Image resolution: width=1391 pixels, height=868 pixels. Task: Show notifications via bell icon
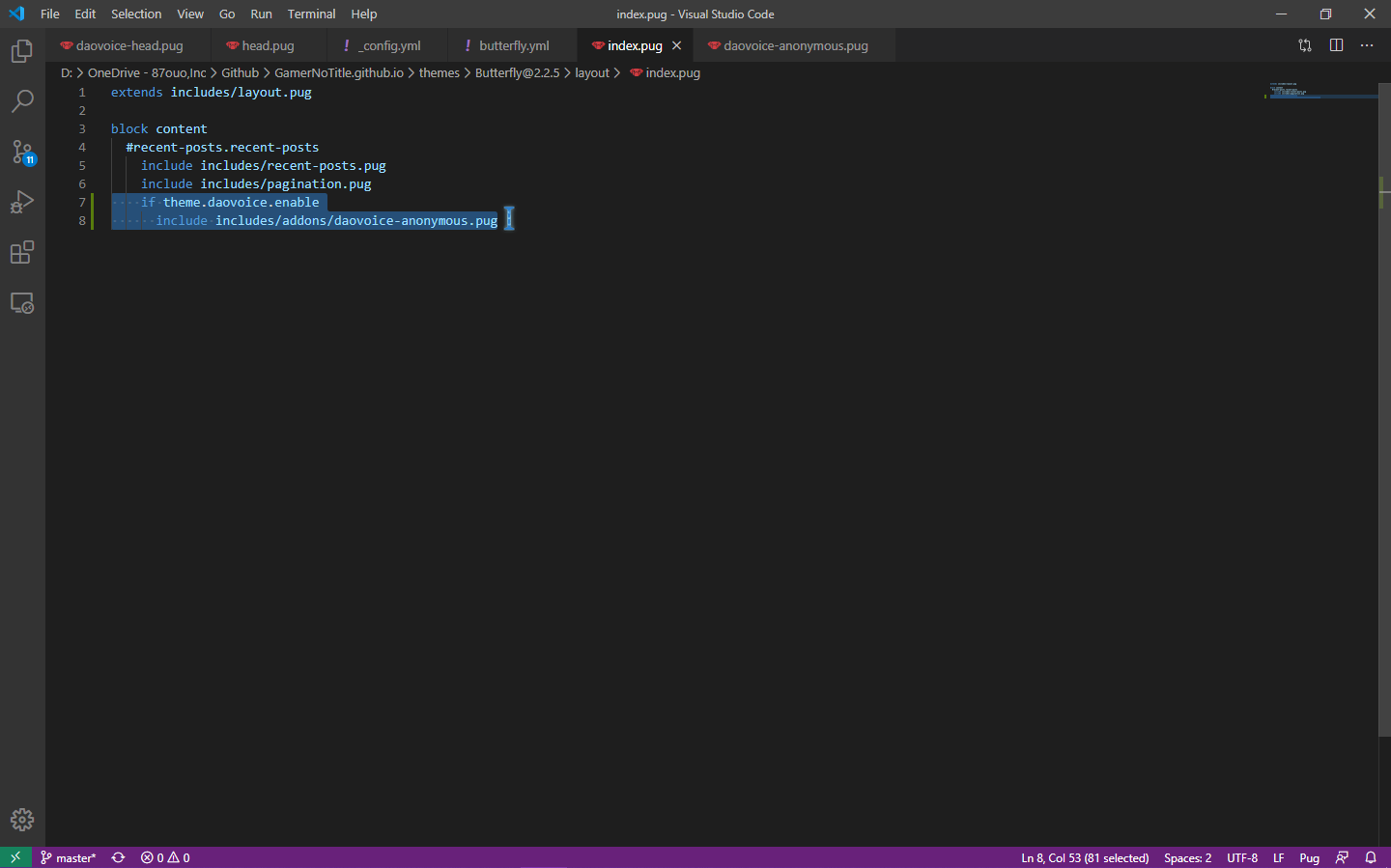pos(1370,857)
